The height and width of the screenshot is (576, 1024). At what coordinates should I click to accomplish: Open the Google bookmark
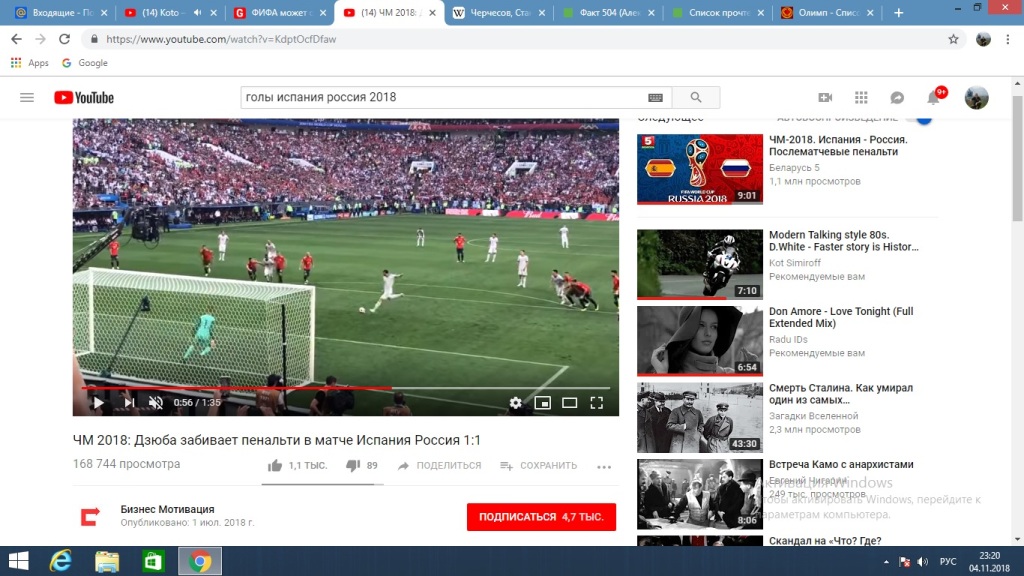[85, 63]
